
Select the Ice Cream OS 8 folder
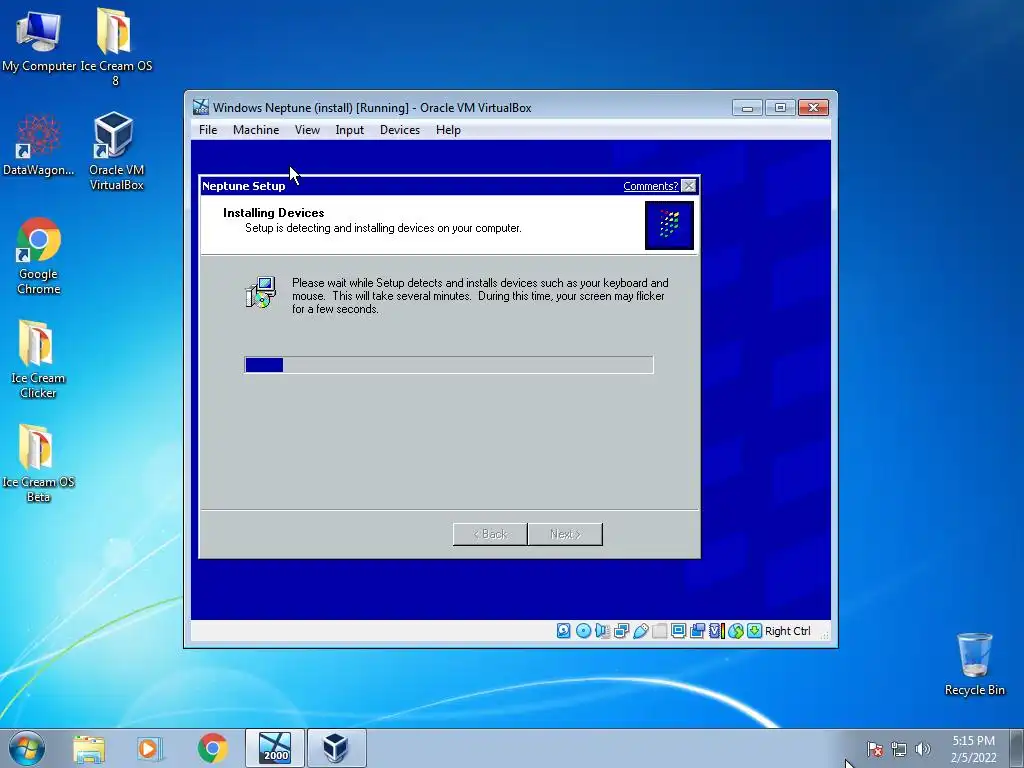(116, 47)
